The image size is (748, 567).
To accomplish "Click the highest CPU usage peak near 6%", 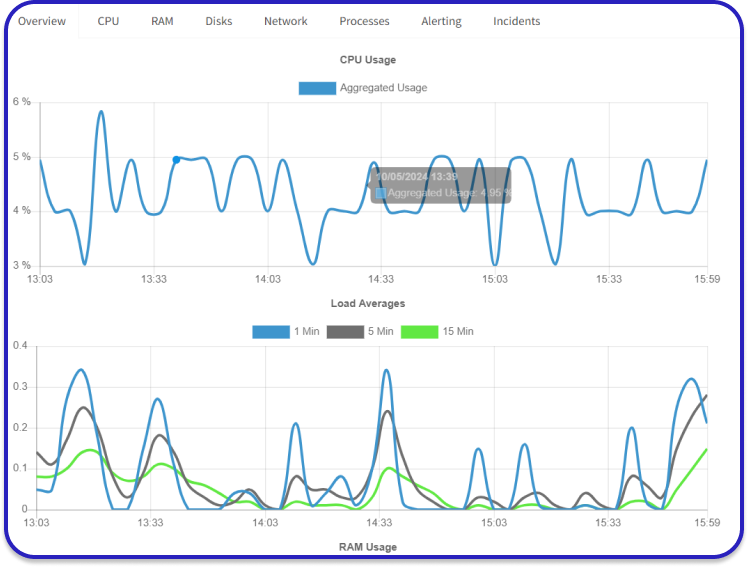I will [x=101, y=112].
